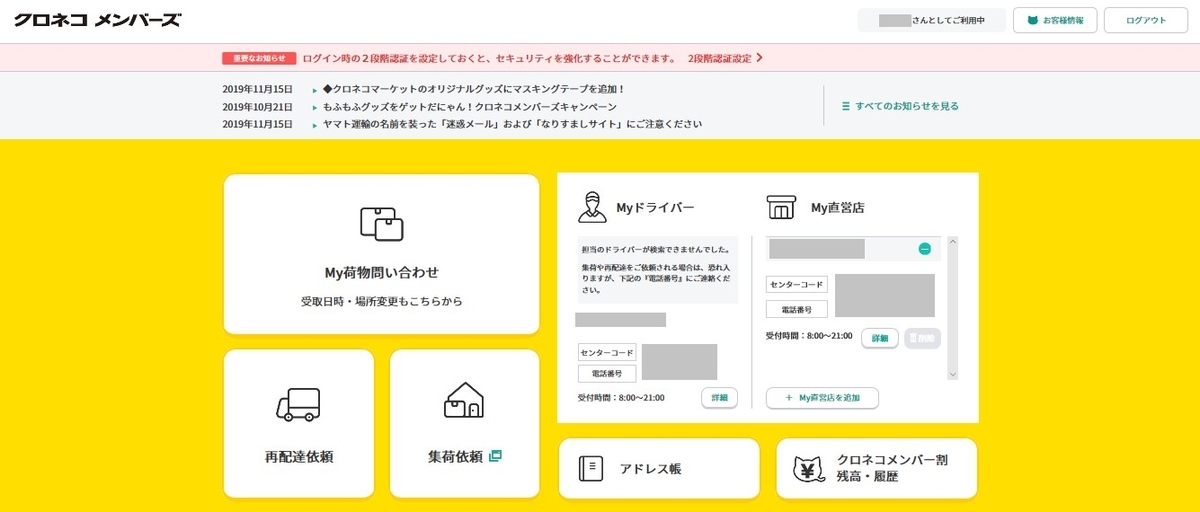Open the My荷物問い合わせ card
1200x512 pixels.
click(x=382, y=254)
